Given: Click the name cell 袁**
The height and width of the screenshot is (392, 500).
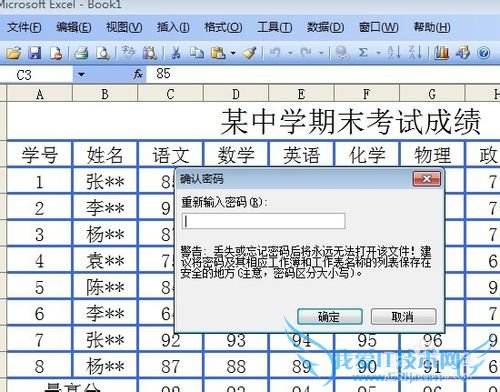Looking at the screenshot, I should coord(105,260).
